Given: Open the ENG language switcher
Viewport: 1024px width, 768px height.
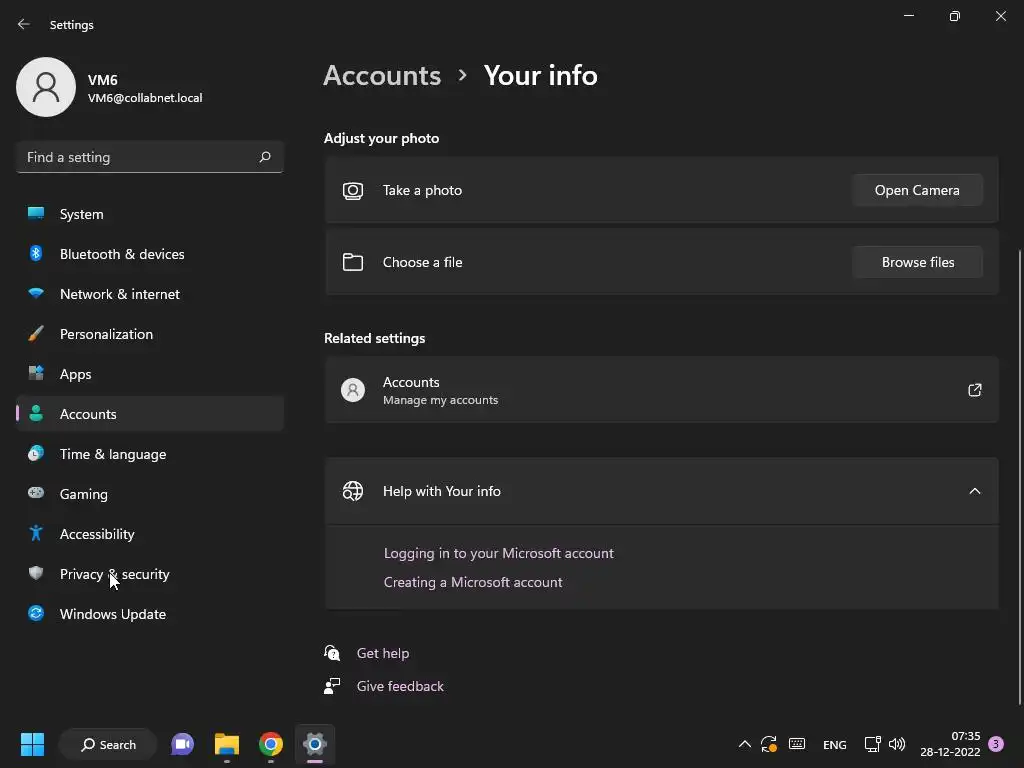Looking at the screenshot, I should 834,744.
